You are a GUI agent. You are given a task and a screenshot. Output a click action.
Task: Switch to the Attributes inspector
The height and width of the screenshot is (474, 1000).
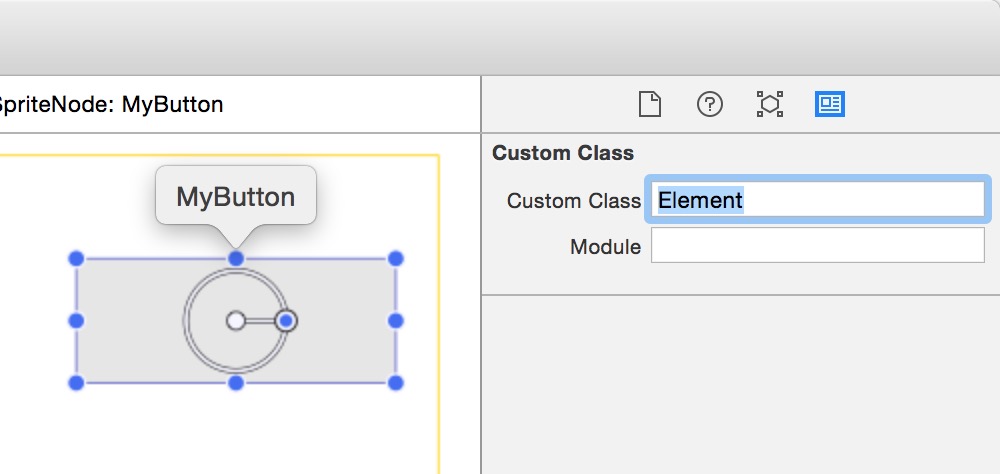pos(769,104)
